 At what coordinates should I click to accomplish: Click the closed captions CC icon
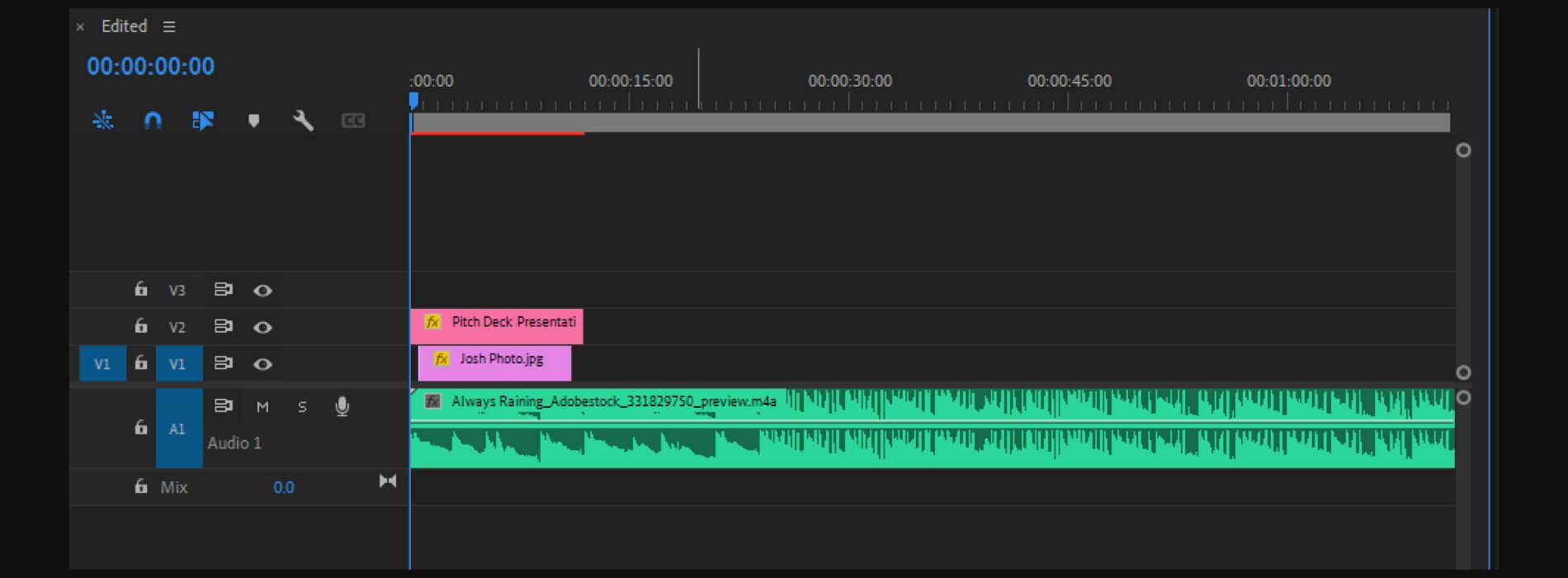pos(353,121)
